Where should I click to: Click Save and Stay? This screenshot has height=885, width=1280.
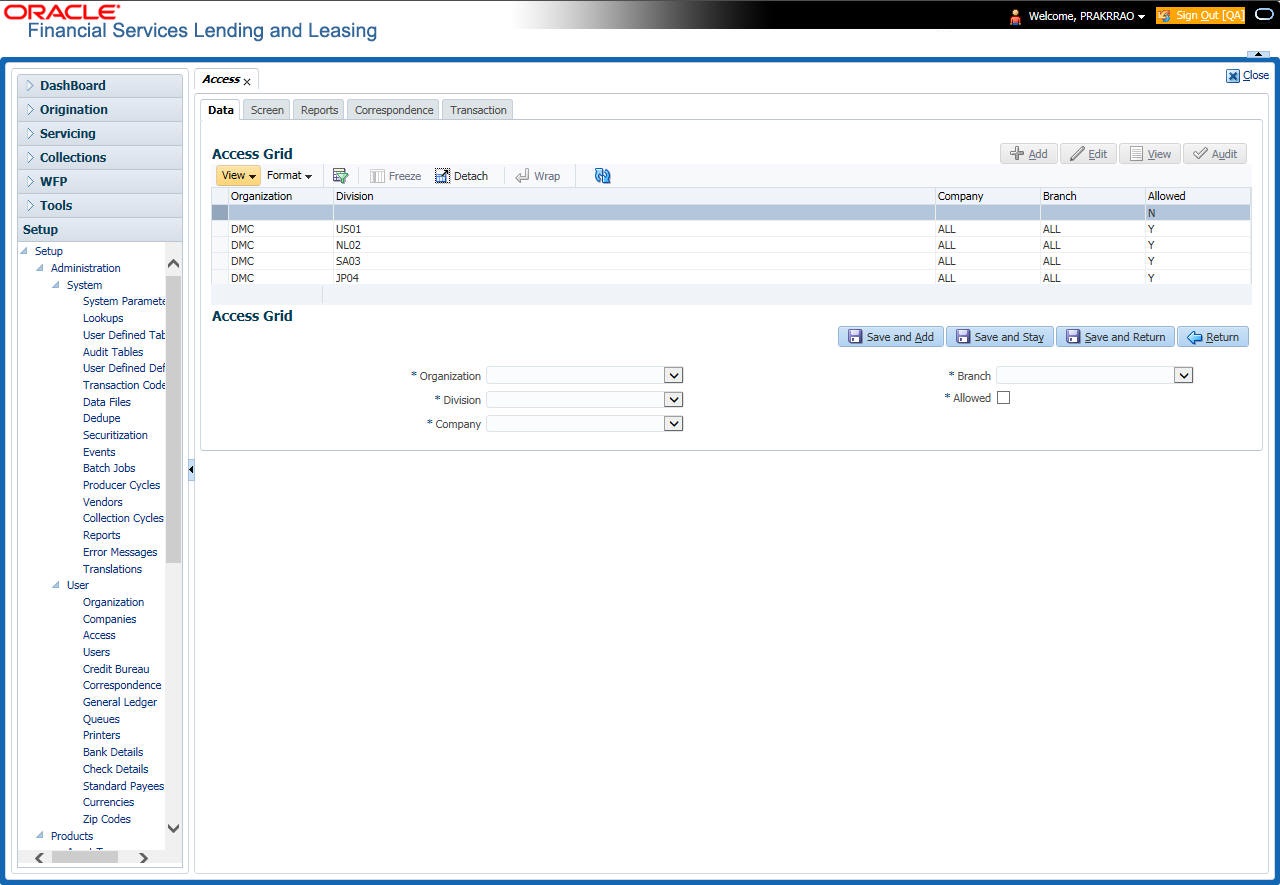pyautogui.click(x=999, y=337)
